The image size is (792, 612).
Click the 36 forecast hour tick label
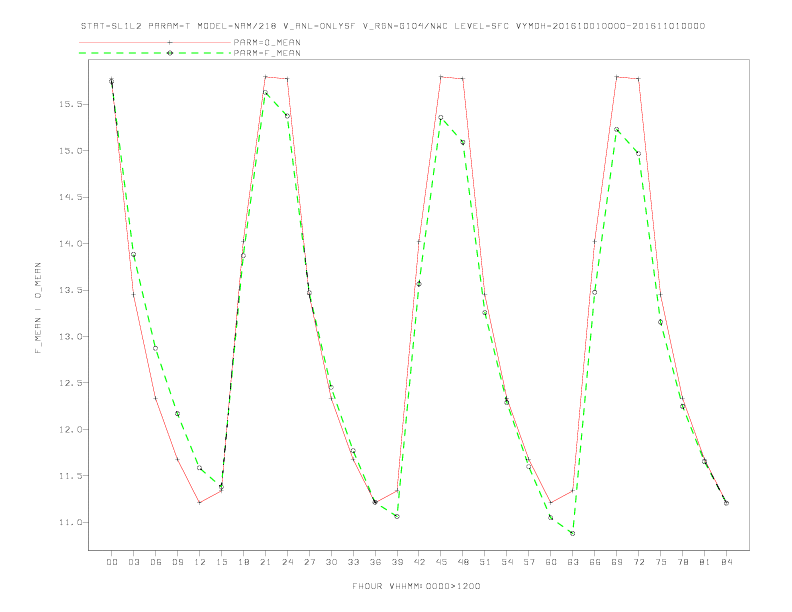tap(375, 562)
